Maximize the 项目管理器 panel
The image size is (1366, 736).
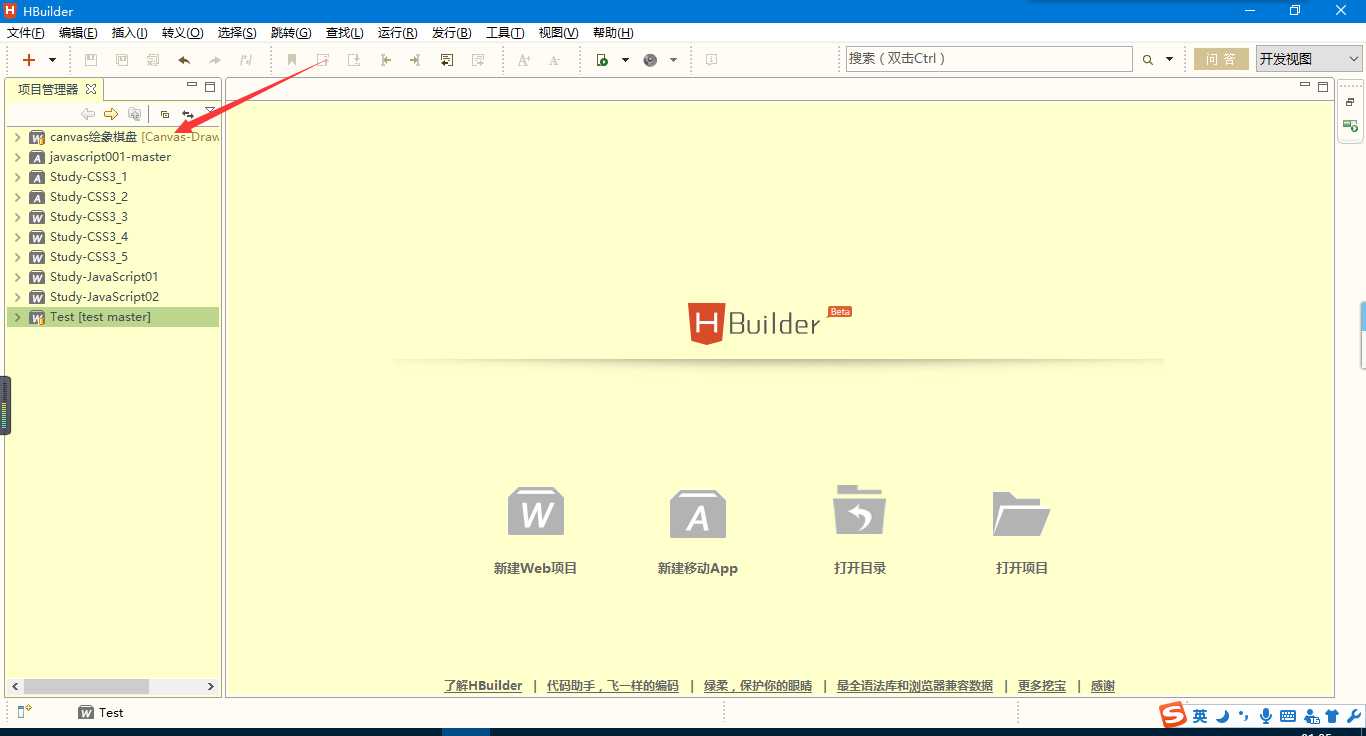tap(210, 87)
